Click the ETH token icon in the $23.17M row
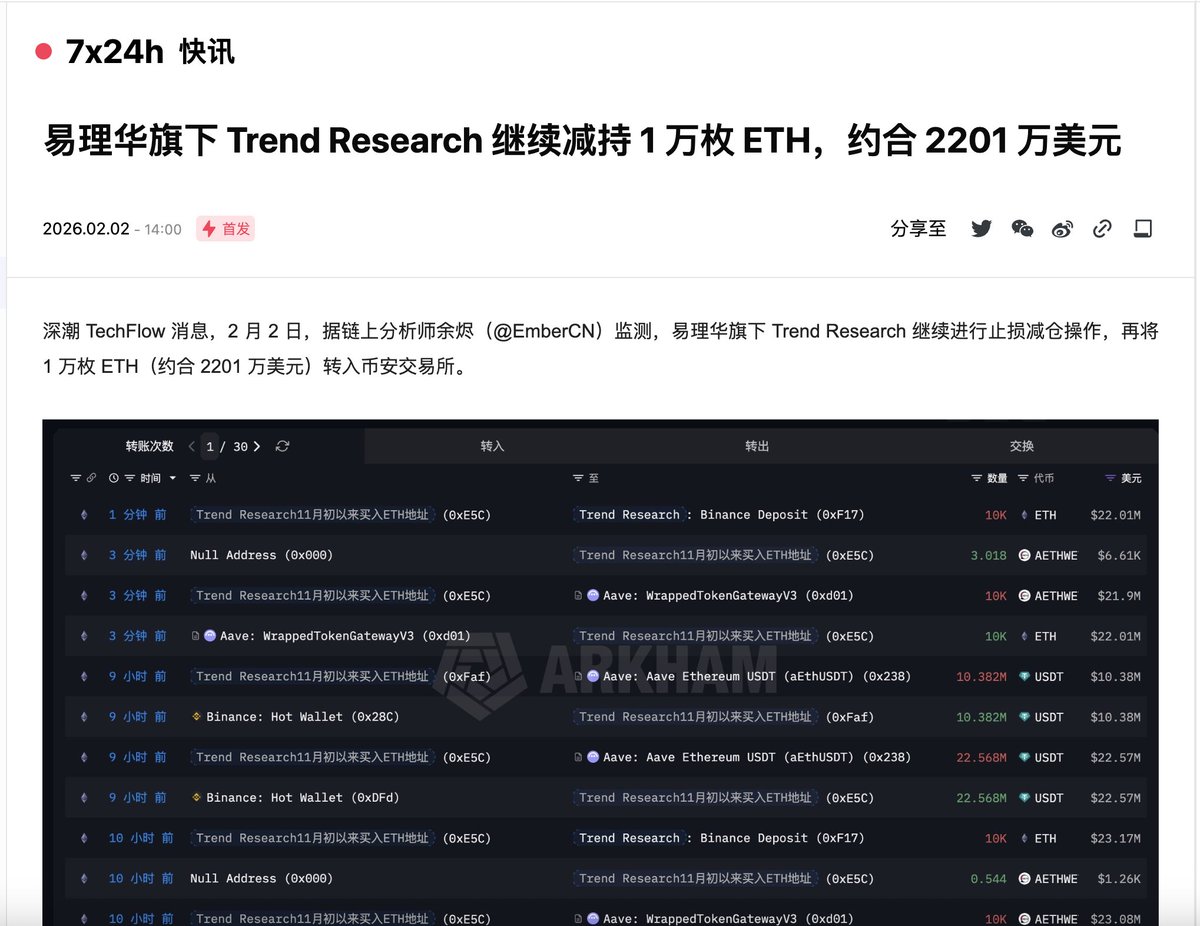This screenshot has height=926, width=1200. (x=1024, y=838)
